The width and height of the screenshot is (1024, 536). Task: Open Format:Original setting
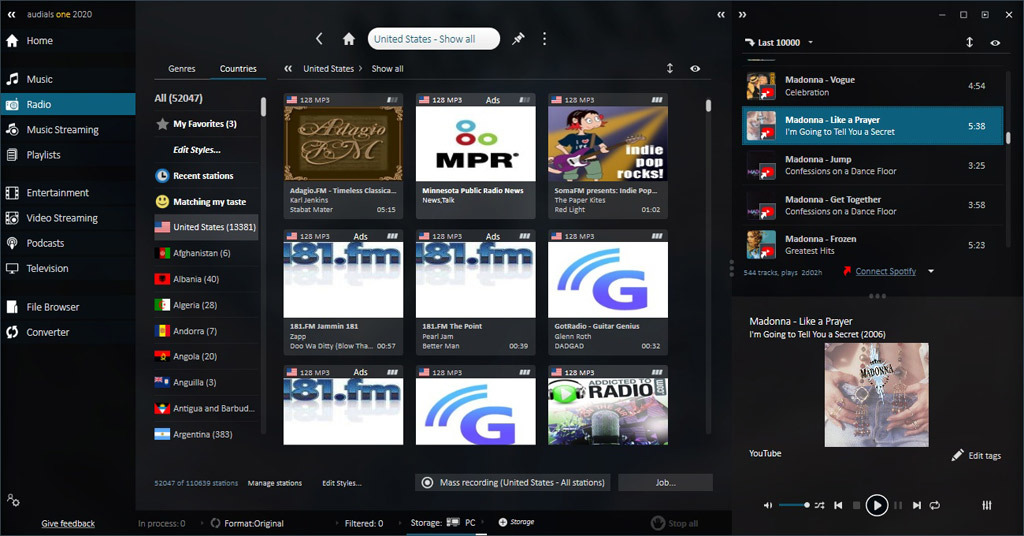tap(248, 523)
